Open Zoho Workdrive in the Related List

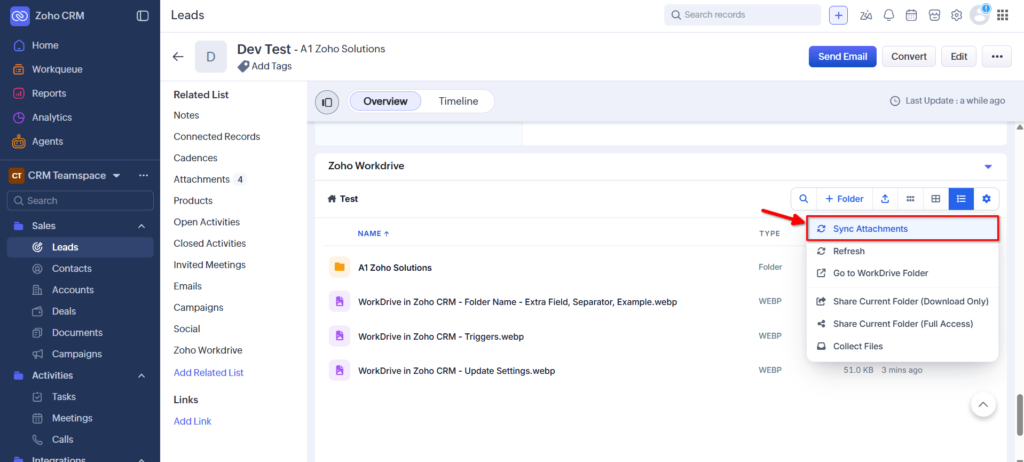(208, 350)
